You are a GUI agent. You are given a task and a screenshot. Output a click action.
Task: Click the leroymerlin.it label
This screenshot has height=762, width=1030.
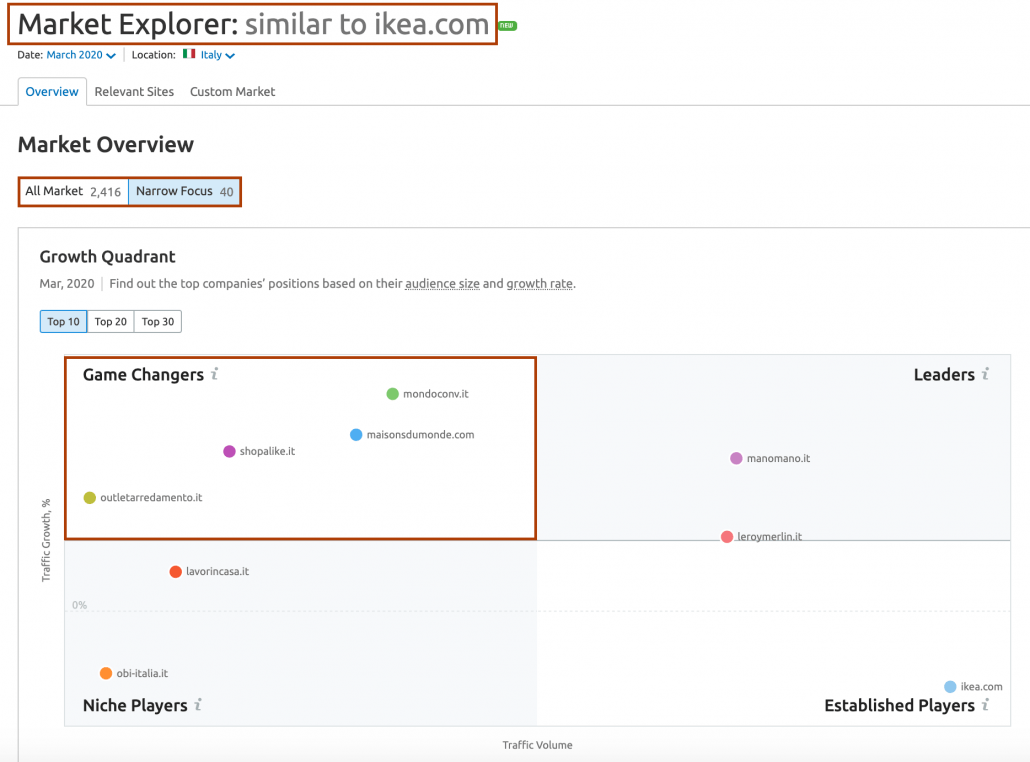pyautogui.click(x=769, y=537)
